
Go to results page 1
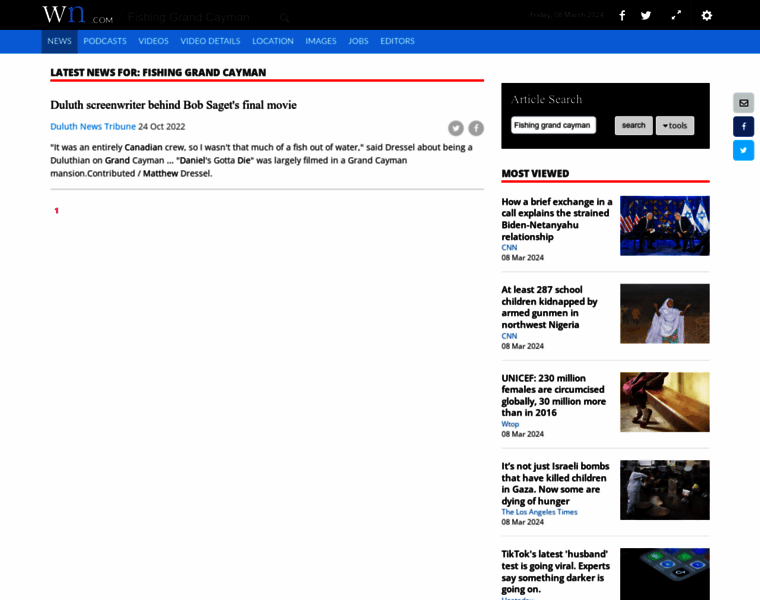[x=57, y=211]
